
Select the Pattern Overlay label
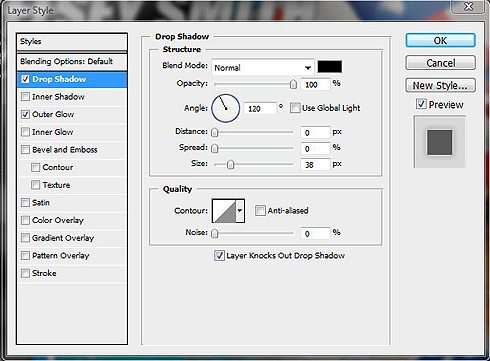coord(61,256)
